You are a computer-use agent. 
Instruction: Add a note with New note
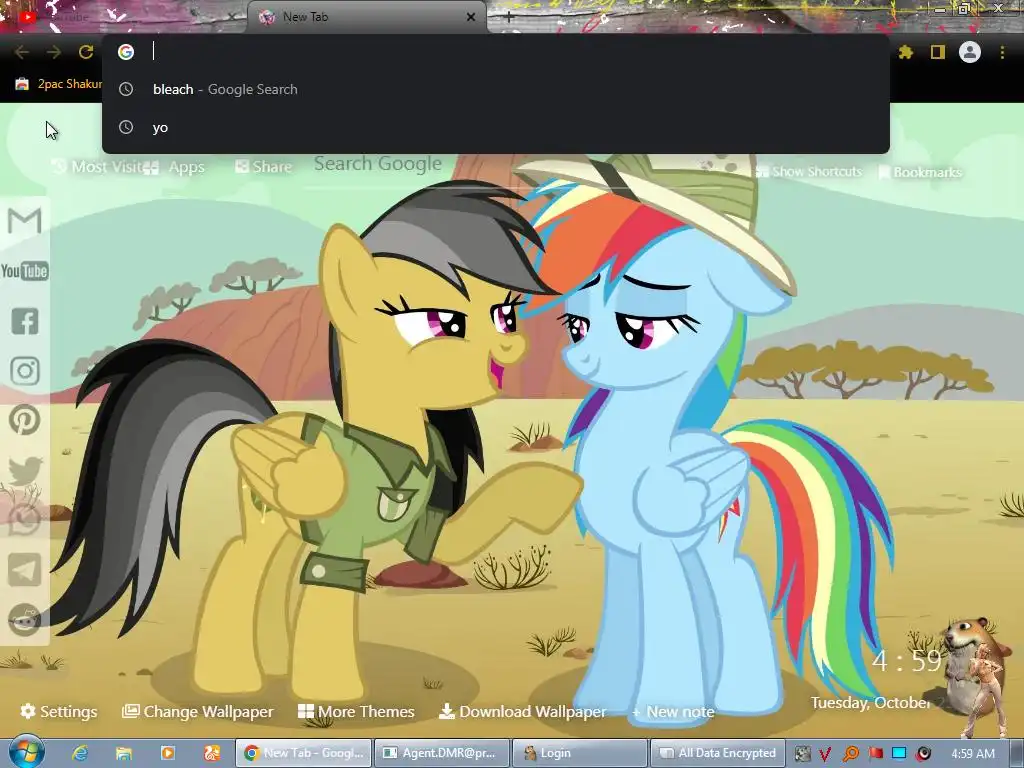(x=673, y=712)
